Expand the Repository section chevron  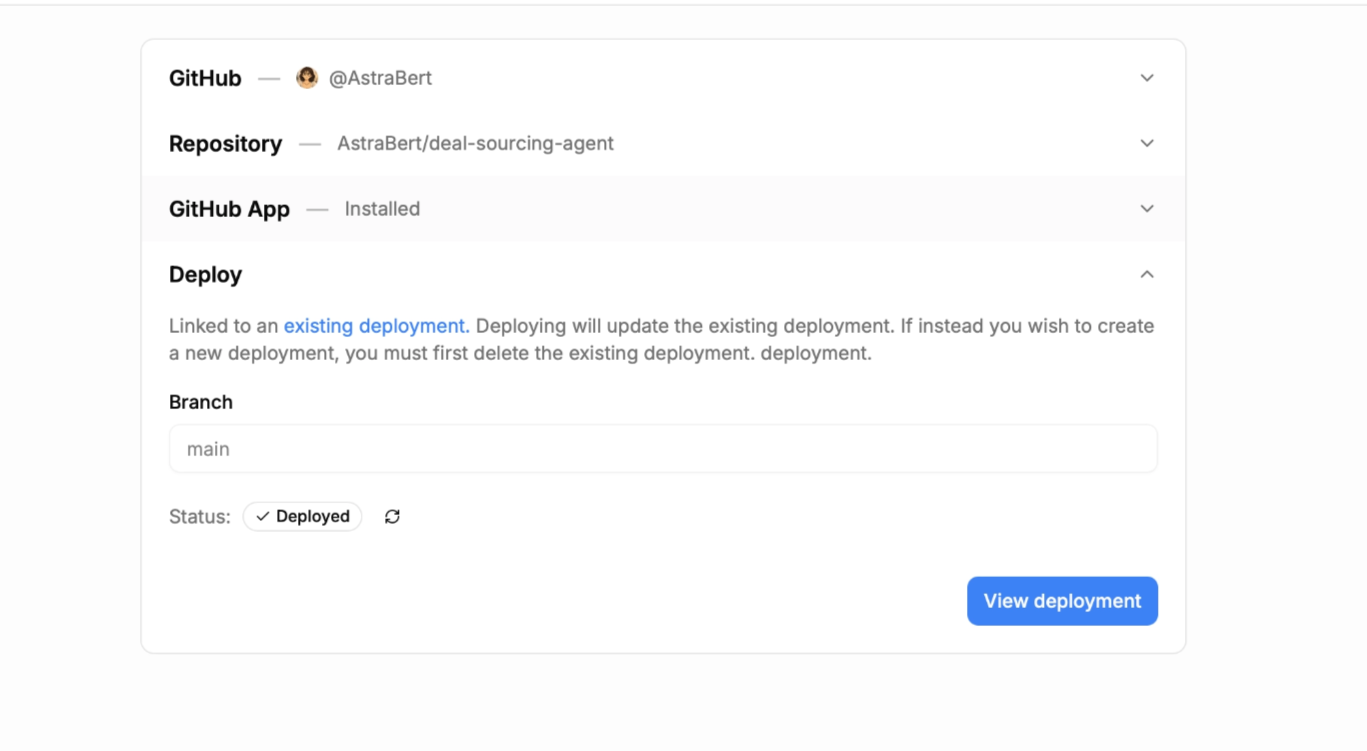[1147, 143]
